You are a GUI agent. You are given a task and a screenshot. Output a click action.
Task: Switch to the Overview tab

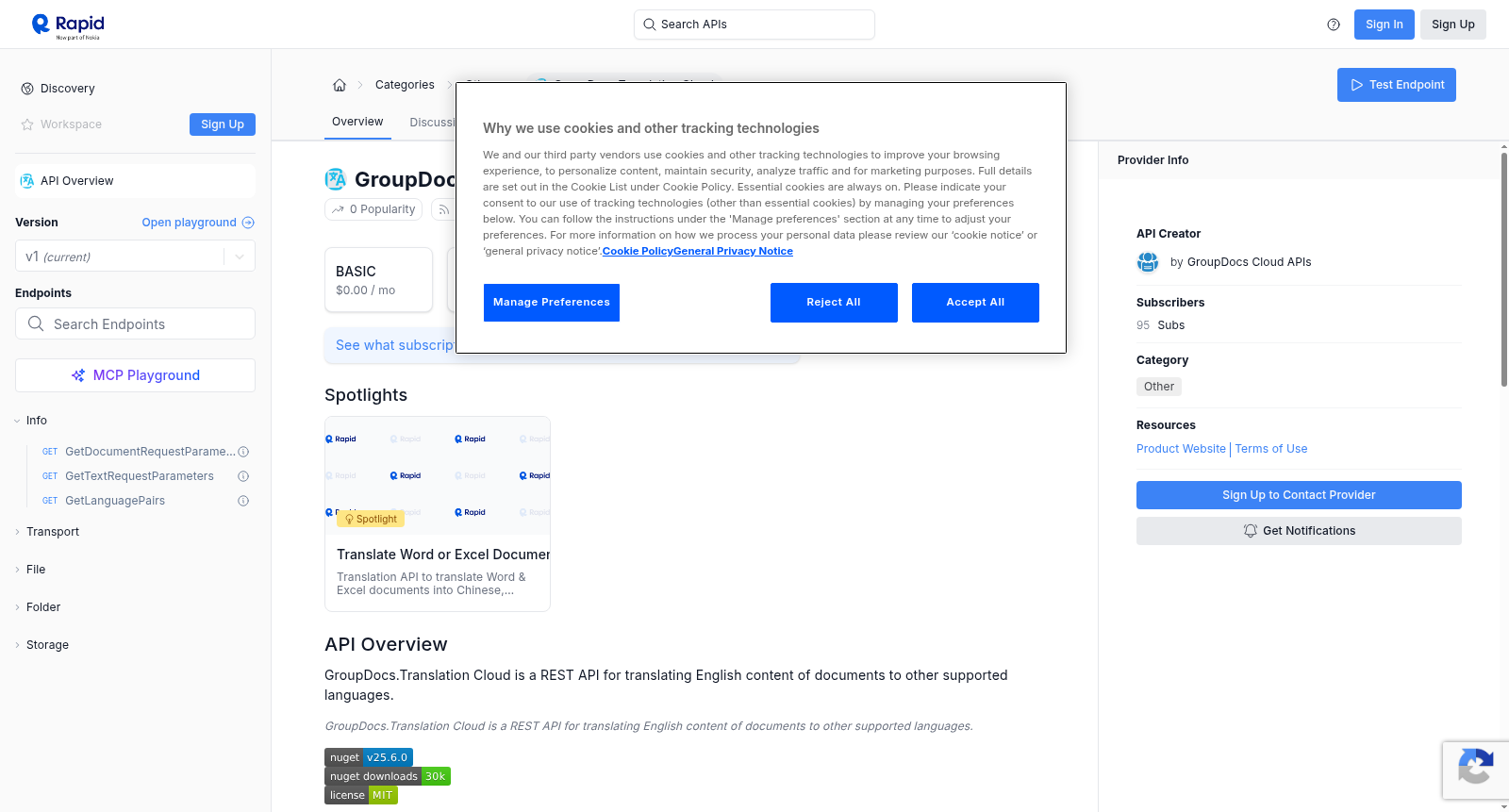tap(357, 122)
